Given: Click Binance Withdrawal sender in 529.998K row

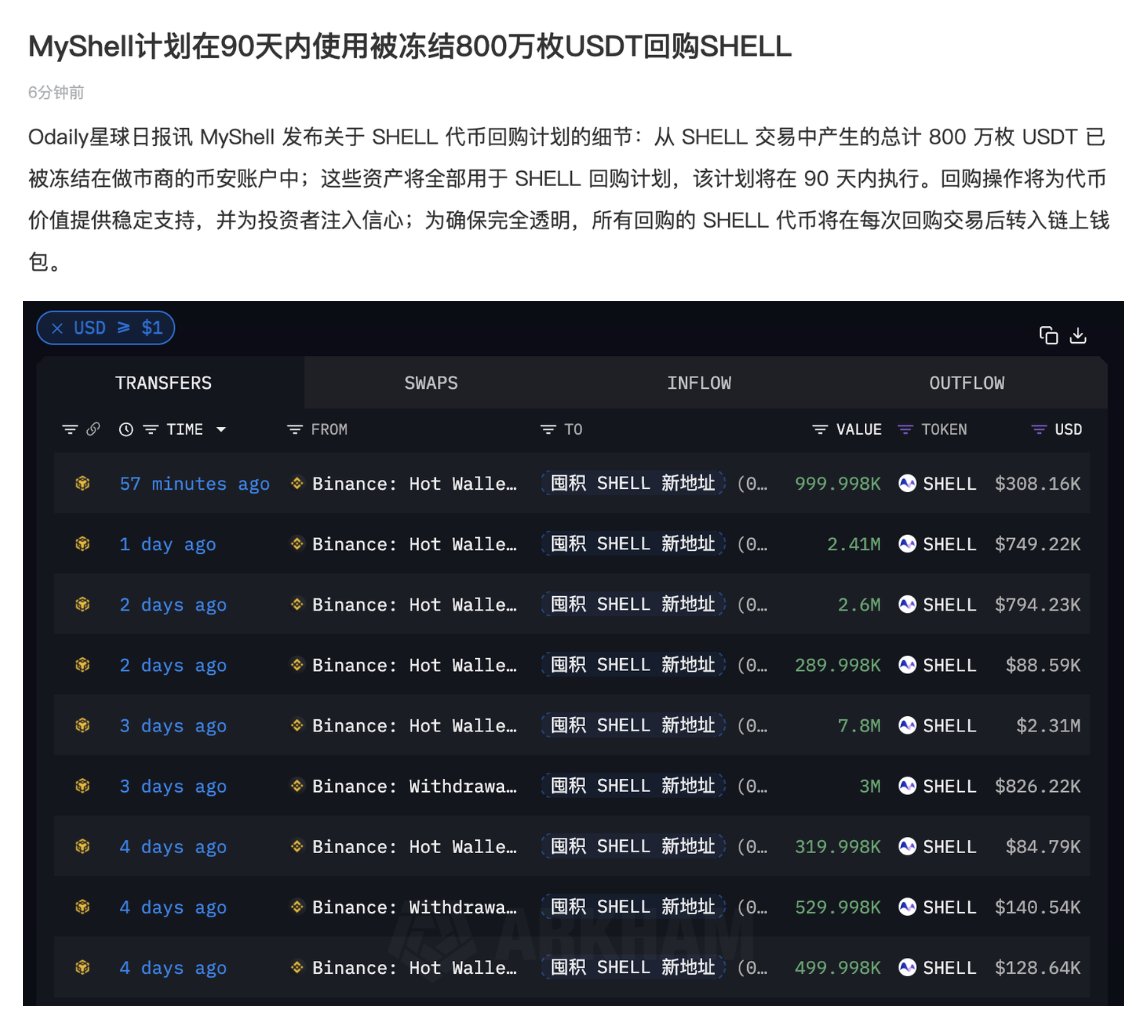Looking at the screenshot, I should click(x=414, y=908).
